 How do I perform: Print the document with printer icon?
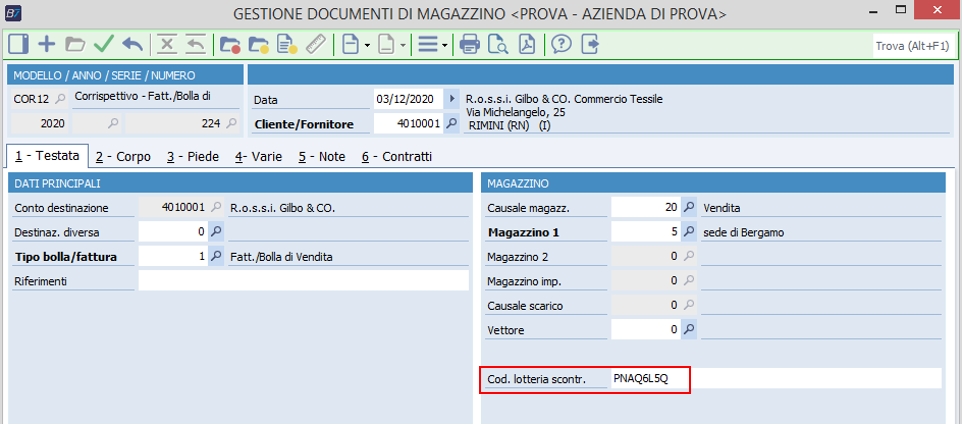point(469,45)
